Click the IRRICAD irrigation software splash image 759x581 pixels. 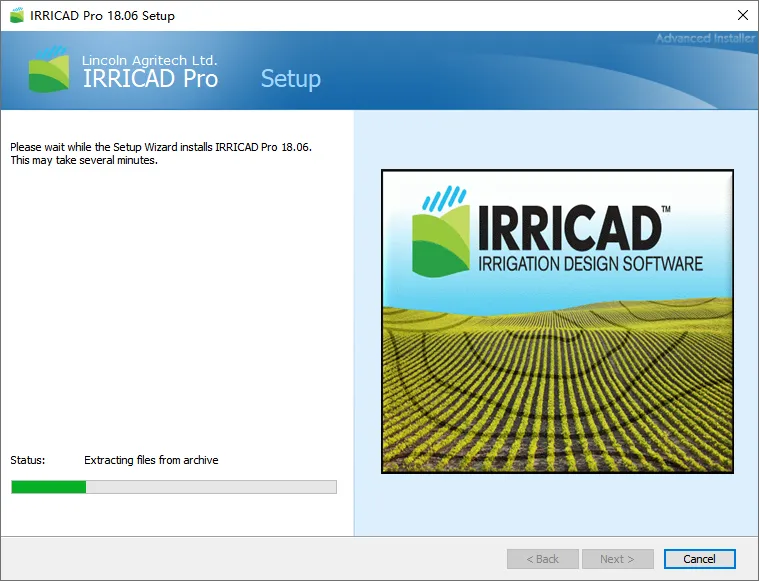click(x=557, y=321)
